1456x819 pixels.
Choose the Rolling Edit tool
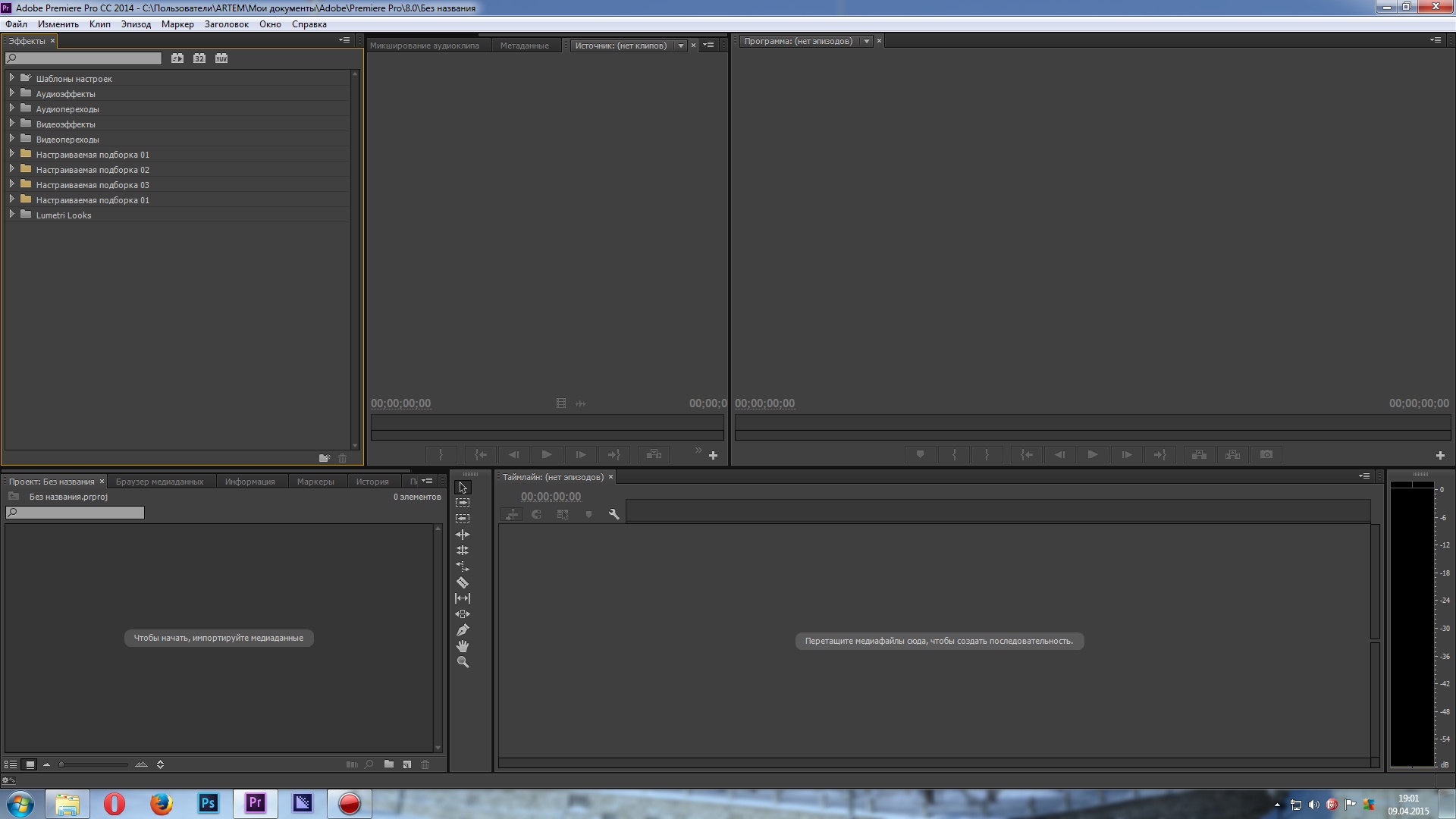tap(463, 551)
